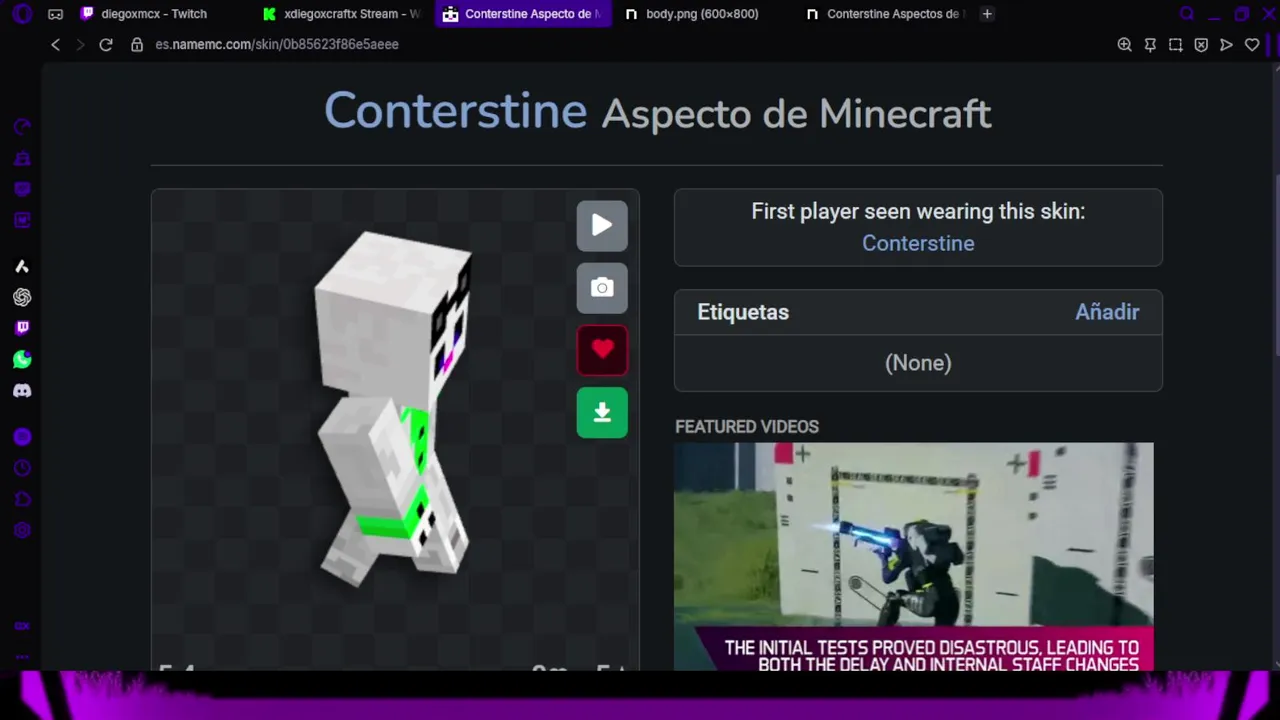Image resolution: width=1280 pixels, height=720 pixels.
Task: Click the Conterstine heading link
Action: 455,110
